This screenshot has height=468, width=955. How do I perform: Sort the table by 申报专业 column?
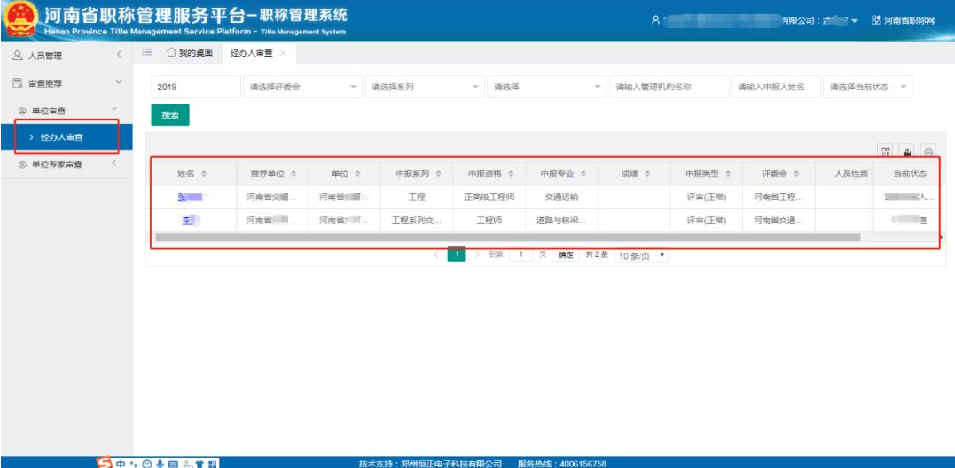tap(583, 174)
